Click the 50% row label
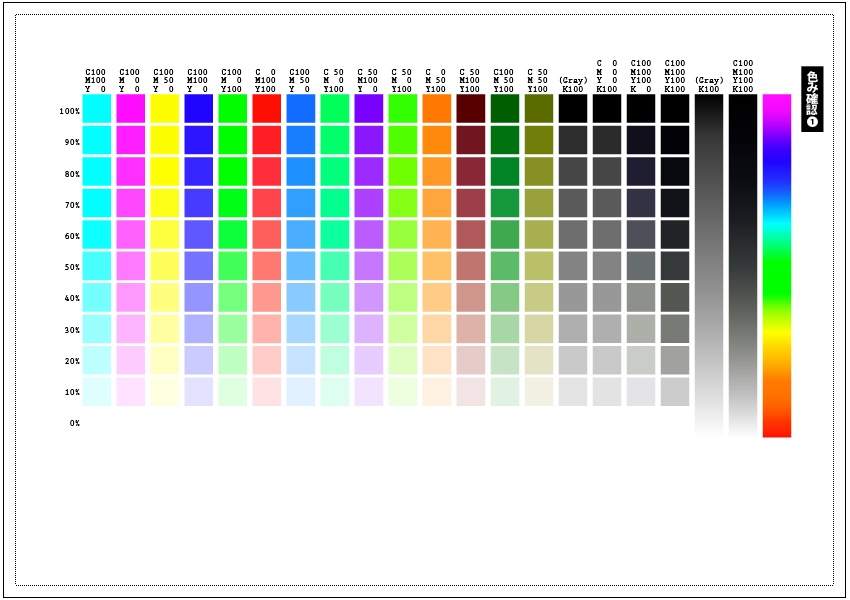 point(72,267)
